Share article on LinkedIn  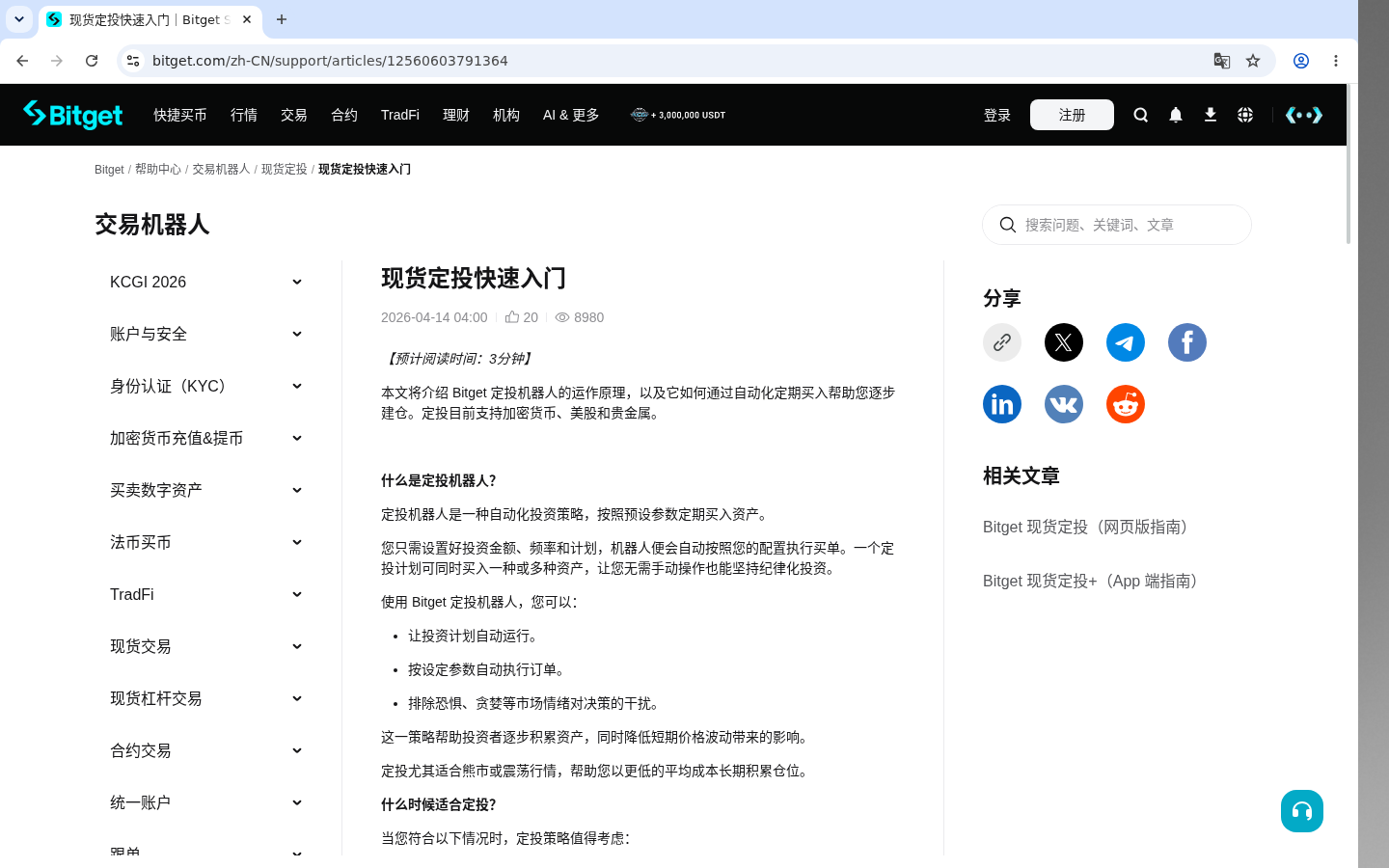point(1002,404)
